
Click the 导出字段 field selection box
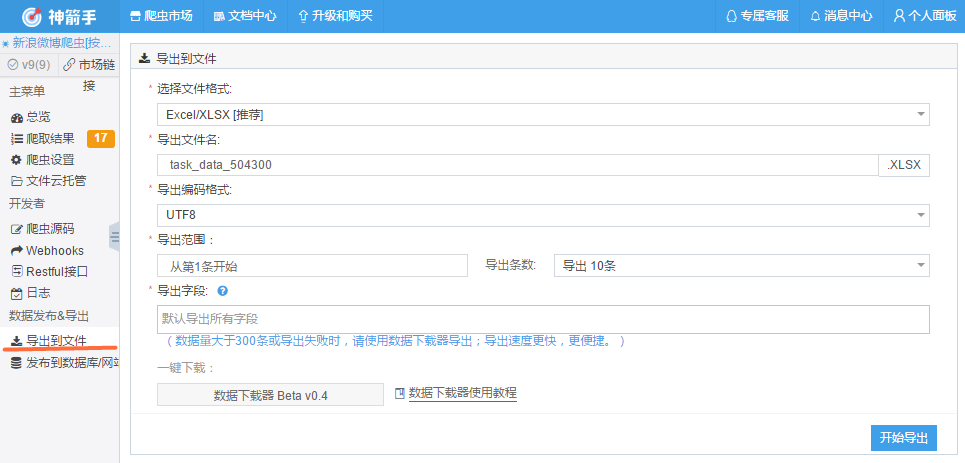click(543, 319)
